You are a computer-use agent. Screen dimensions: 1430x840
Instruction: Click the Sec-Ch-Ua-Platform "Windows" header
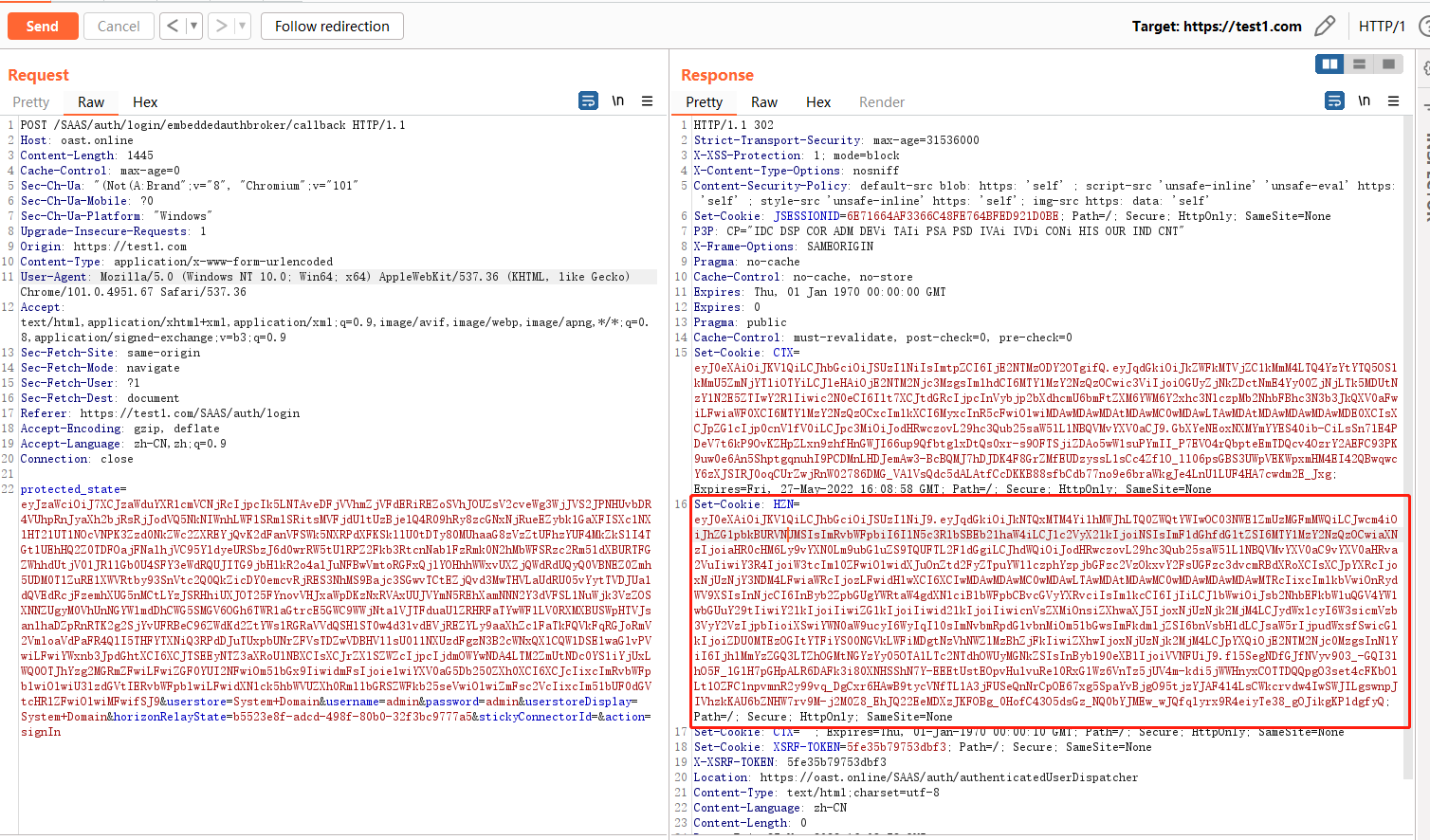point(117,216)
